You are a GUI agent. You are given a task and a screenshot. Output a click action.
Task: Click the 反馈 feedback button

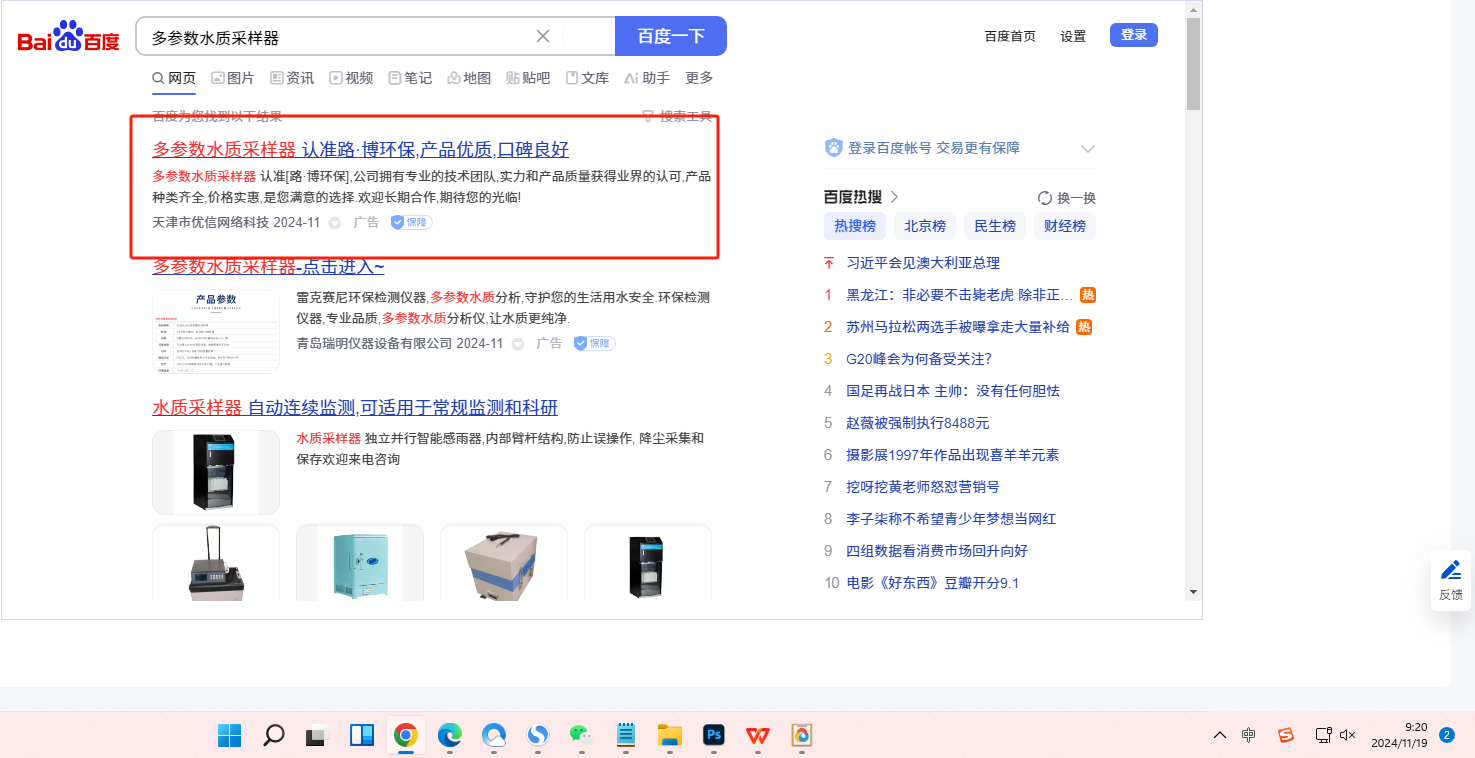tap(1451, 580)
